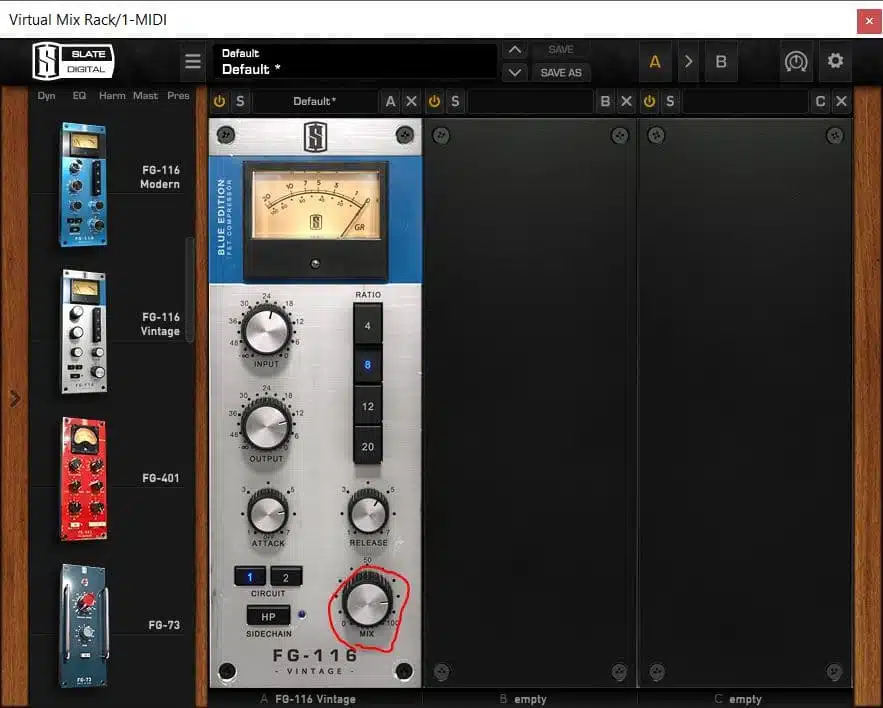Click the SAVE button
The height and width of the screenshot is (708, 883).
pos(561,50)
